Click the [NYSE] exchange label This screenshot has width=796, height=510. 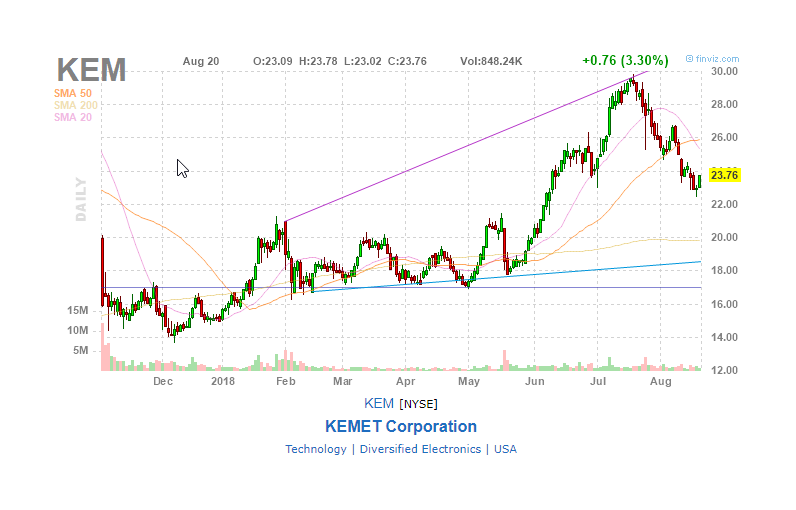point(418,404)
